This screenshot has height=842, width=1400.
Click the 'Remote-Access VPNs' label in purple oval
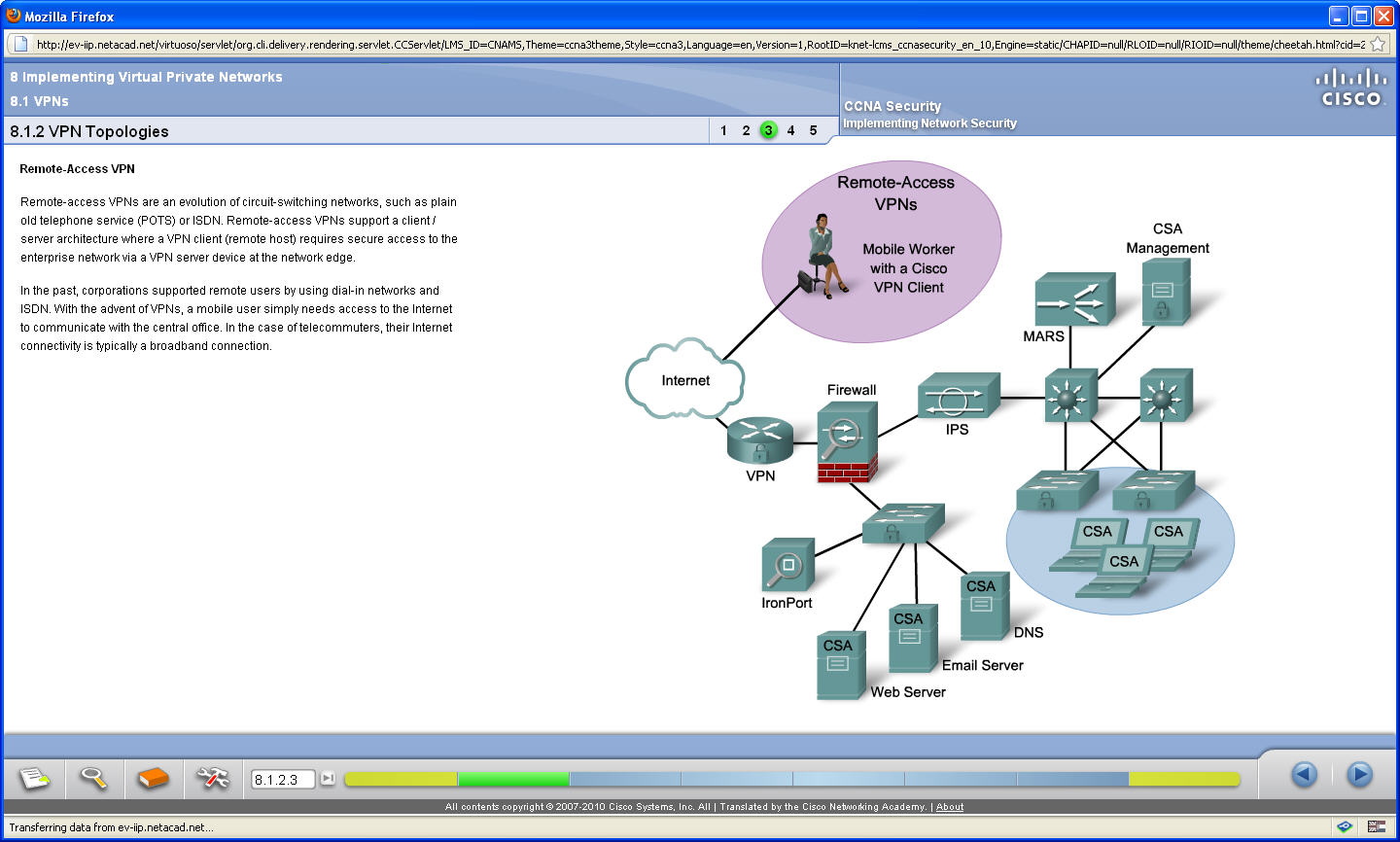pyautogui.click(x=895, y=193)
